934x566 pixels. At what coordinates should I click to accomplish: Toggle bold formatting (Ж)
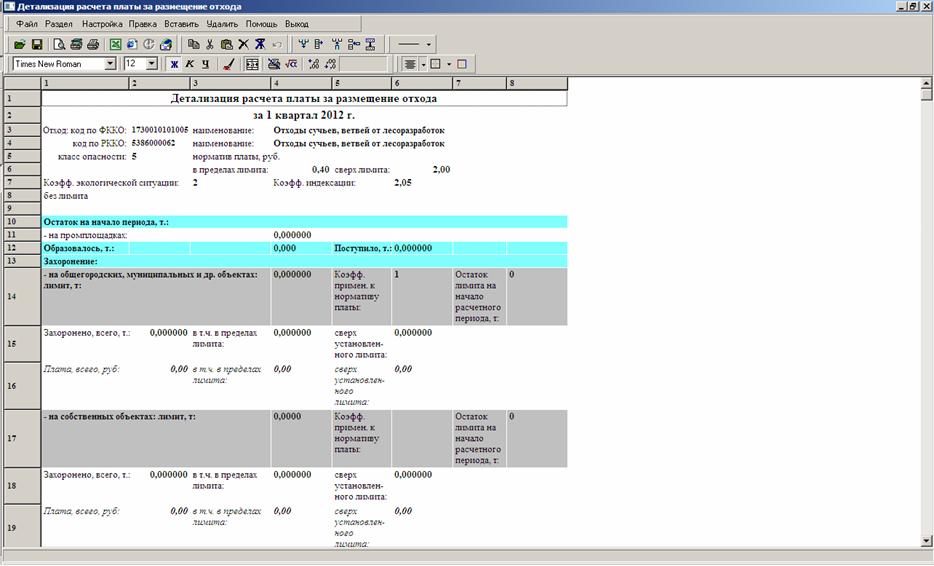point(174,64)
